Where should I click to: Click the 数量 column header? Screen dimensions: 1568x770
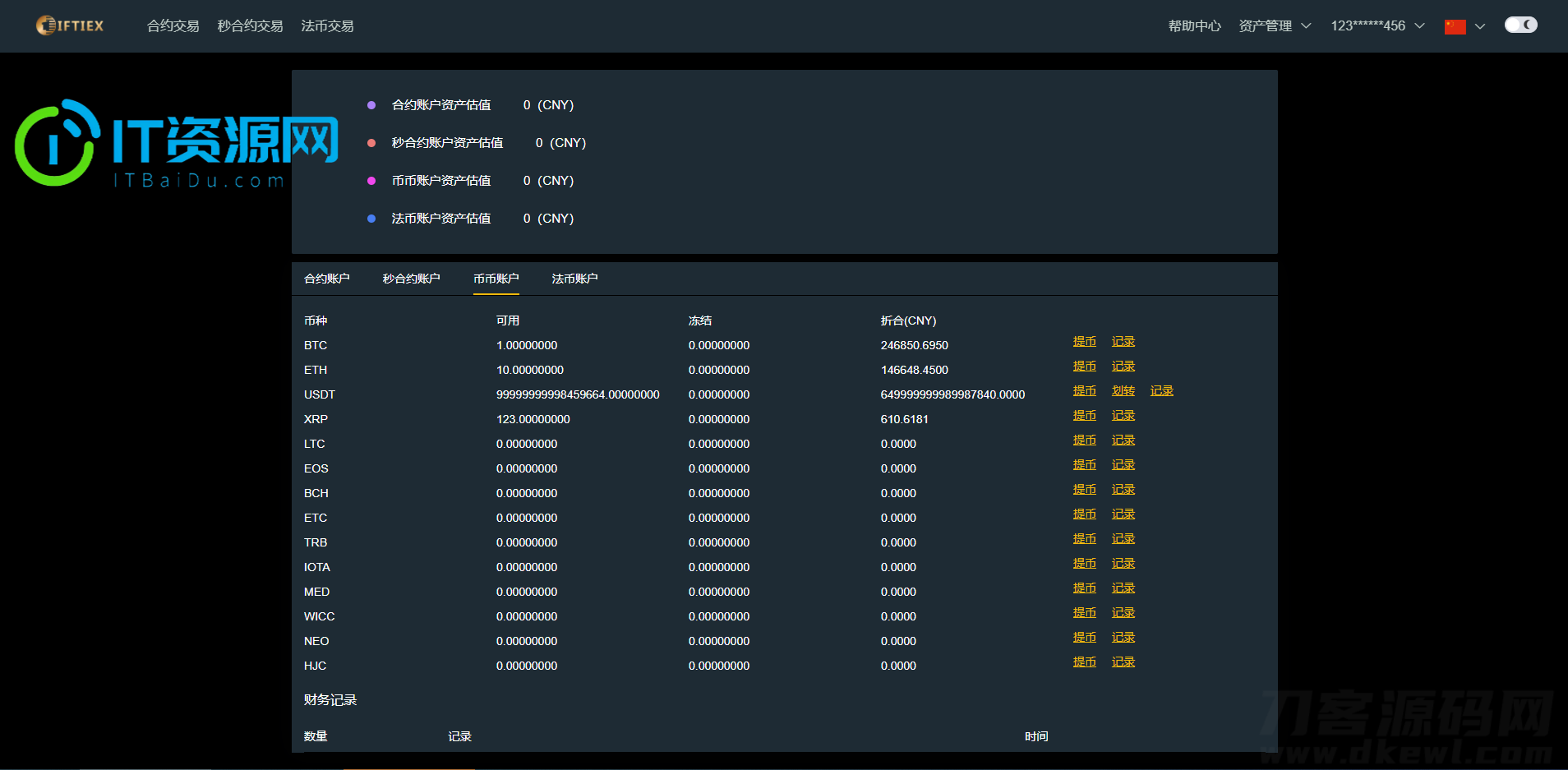[316, 736]
